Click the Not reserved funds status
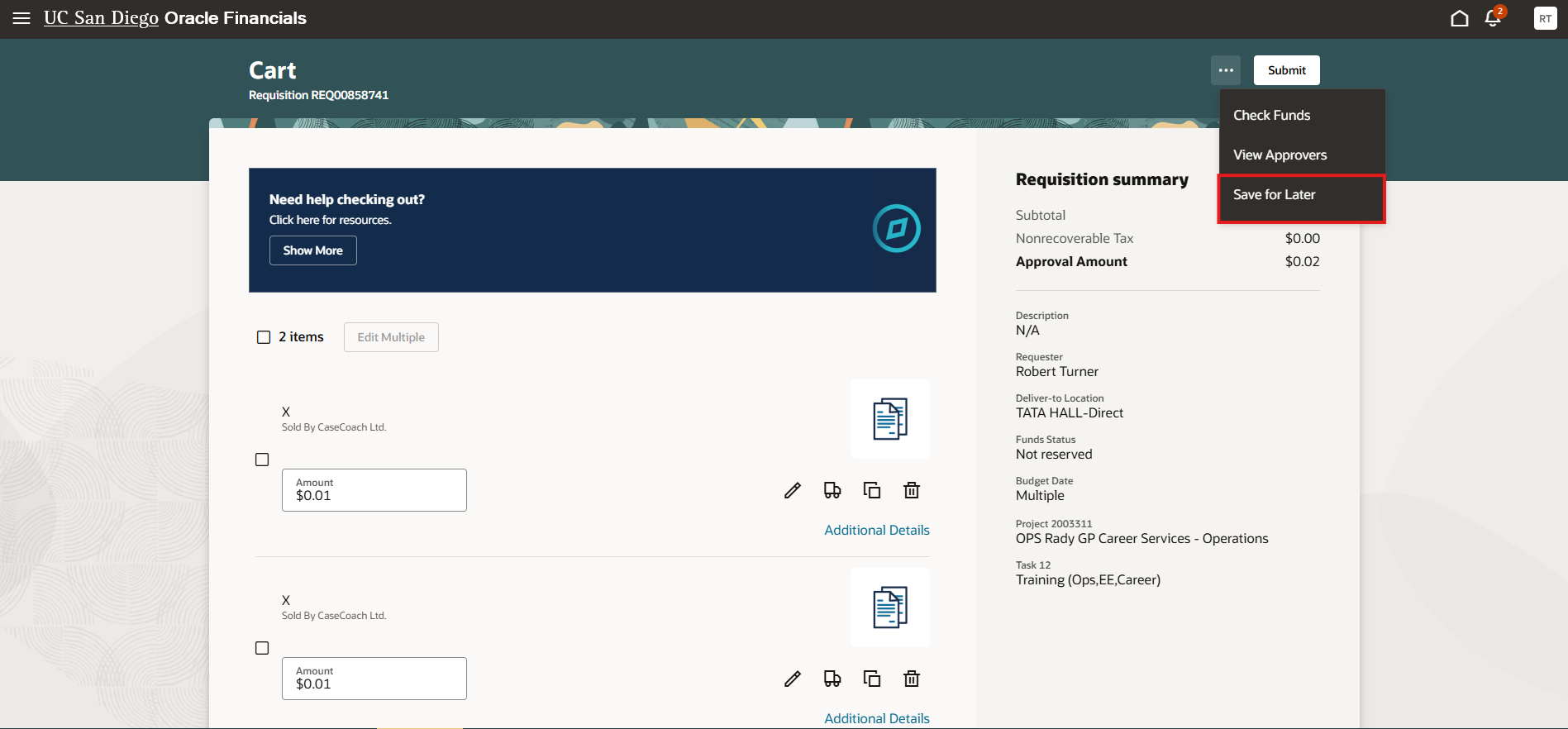The width and height of the screenshot is (1568, 729). 1054,455
